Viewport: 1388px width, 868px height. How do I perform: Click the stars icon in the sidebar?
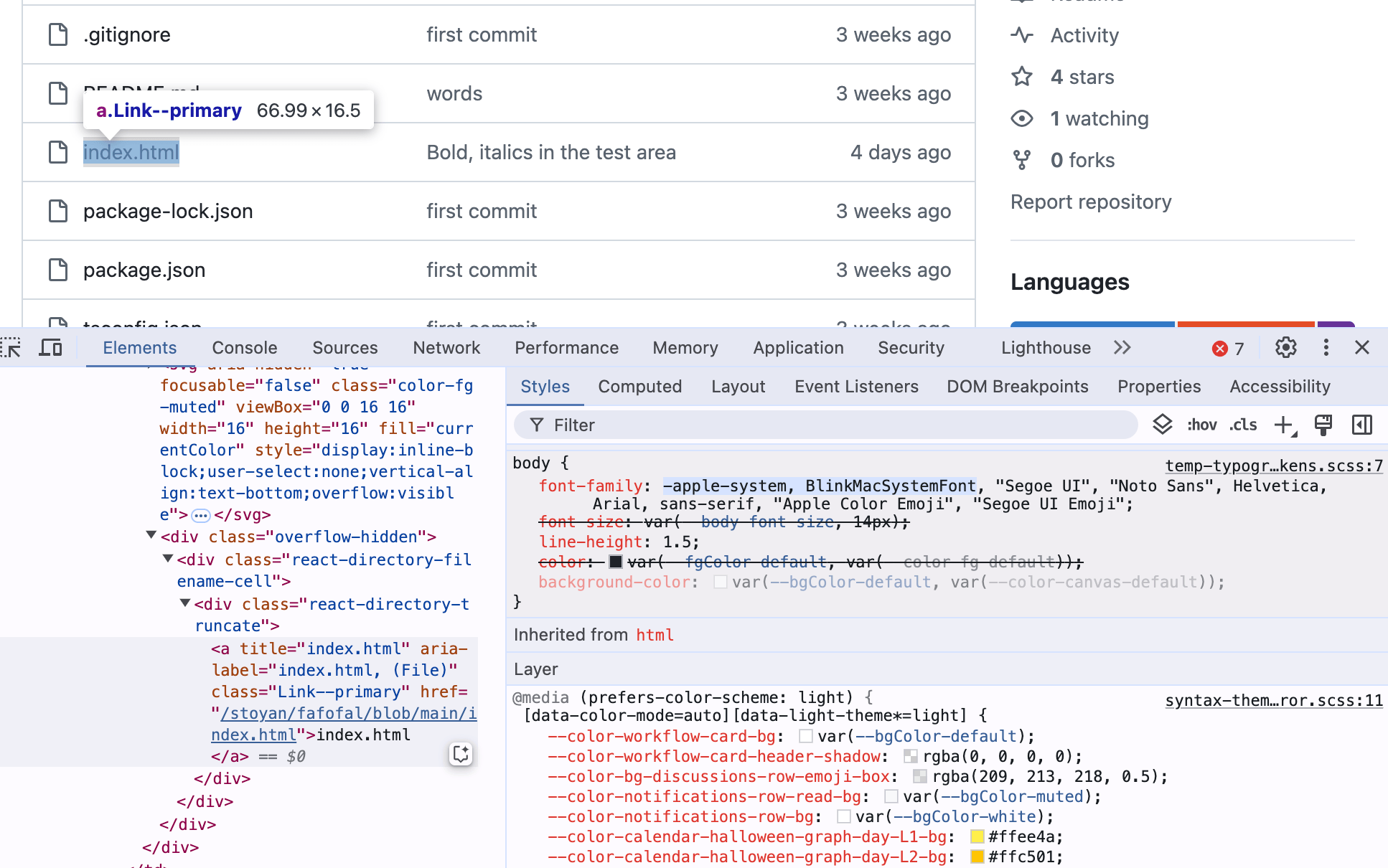click(1022, 77)
